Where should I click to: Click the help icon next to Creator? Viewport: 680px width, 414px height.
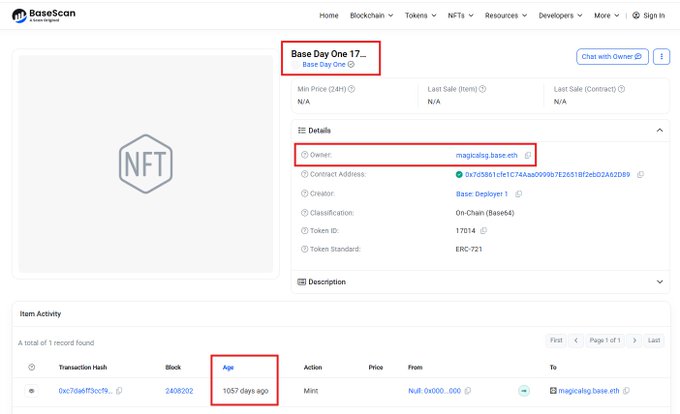tap(304, 193)
